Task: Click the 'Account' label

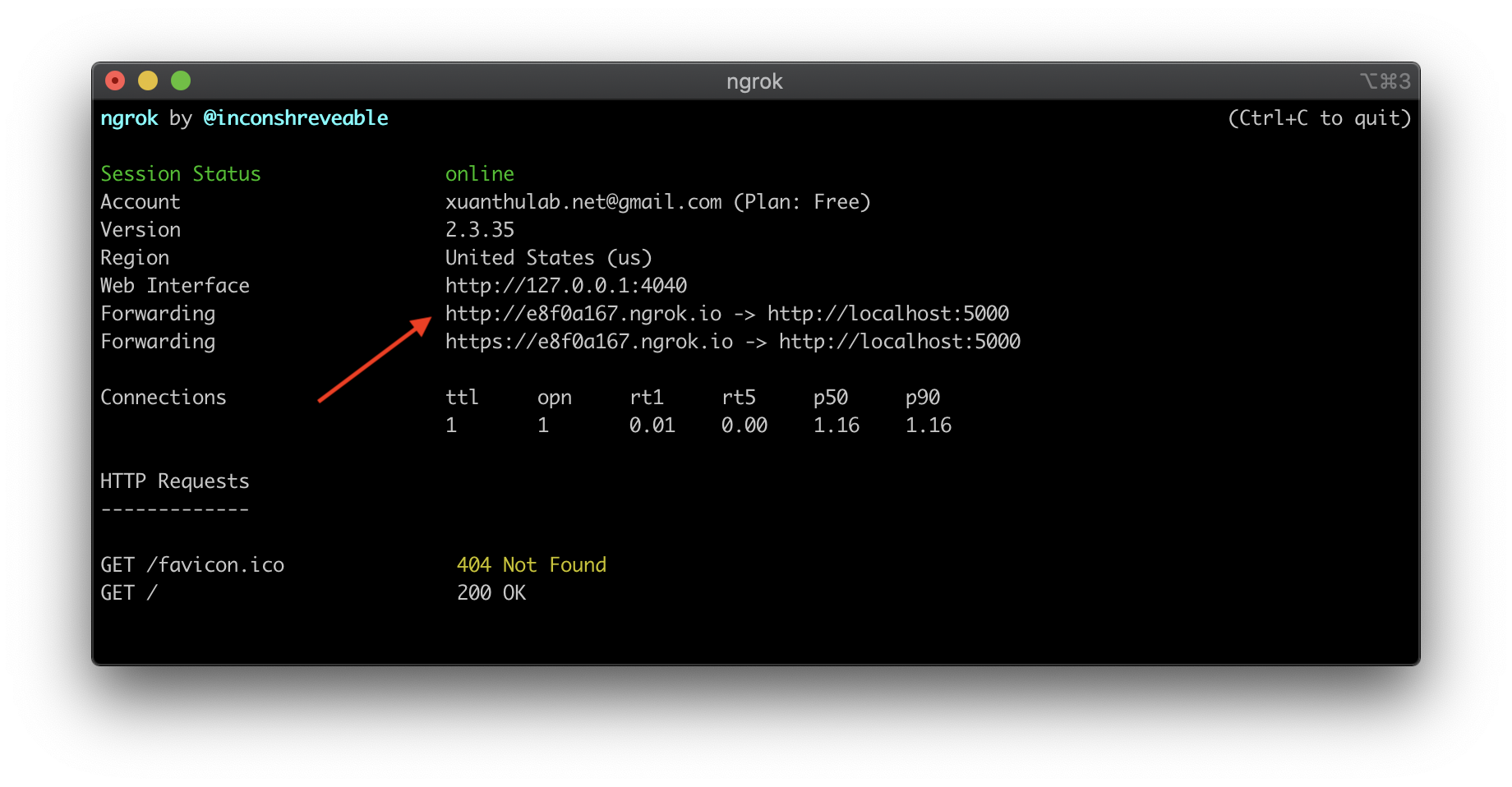Action: coord(141,202)
